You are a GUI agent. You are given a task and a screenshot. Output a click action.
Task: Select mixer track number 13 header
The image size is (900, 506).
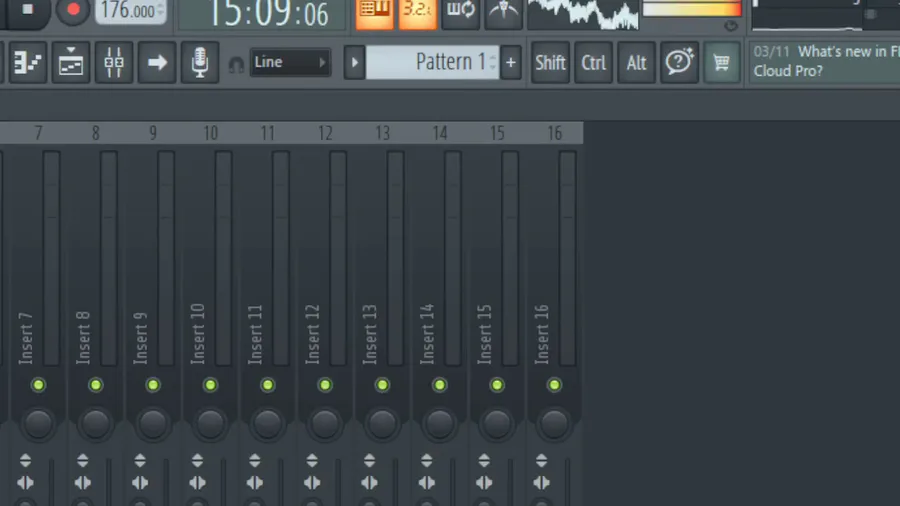point(383,133)
